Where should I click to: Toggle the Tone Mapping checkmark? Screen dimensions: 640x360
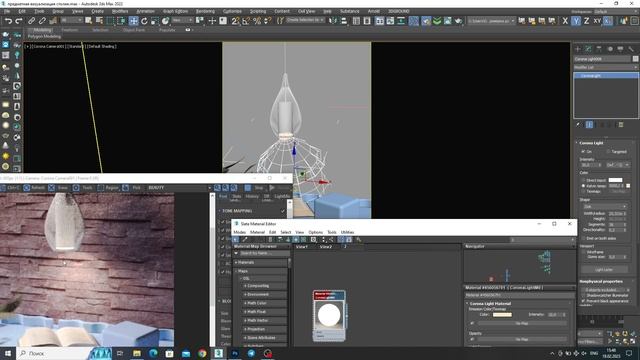click(x=282, y=211)
